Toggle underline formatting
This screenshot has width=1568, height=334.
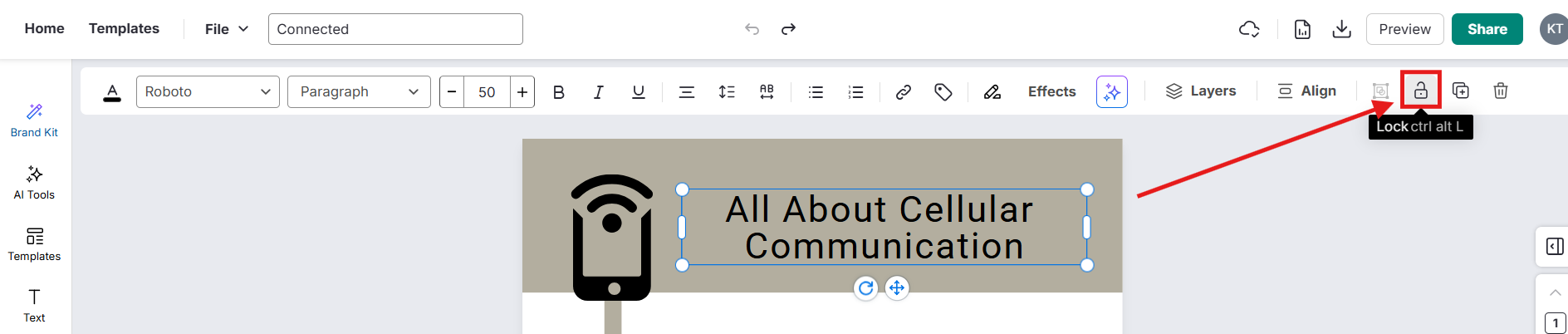click(638, 91)
